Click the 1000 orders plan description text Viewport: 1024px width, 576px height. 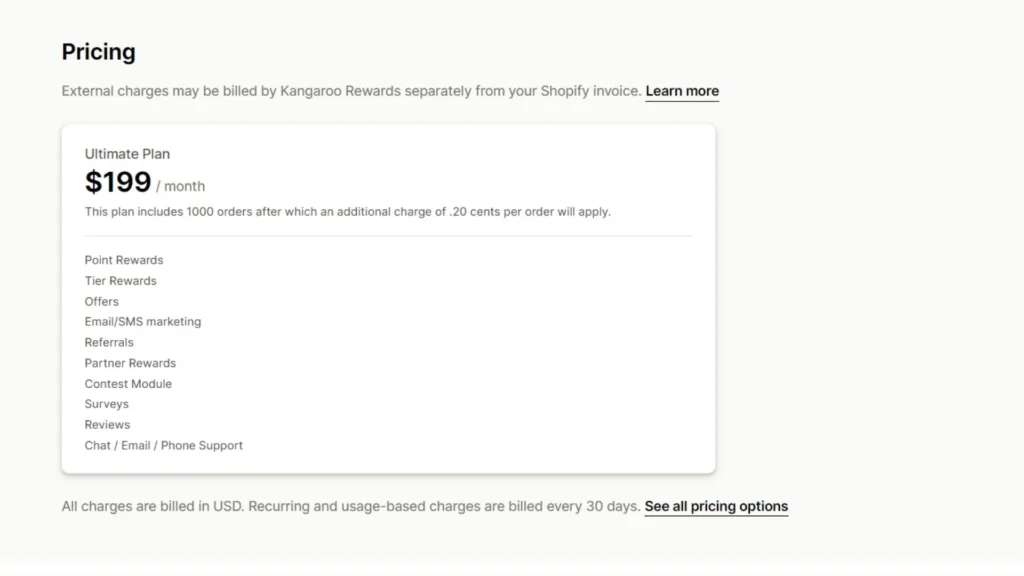click(347, 211)
